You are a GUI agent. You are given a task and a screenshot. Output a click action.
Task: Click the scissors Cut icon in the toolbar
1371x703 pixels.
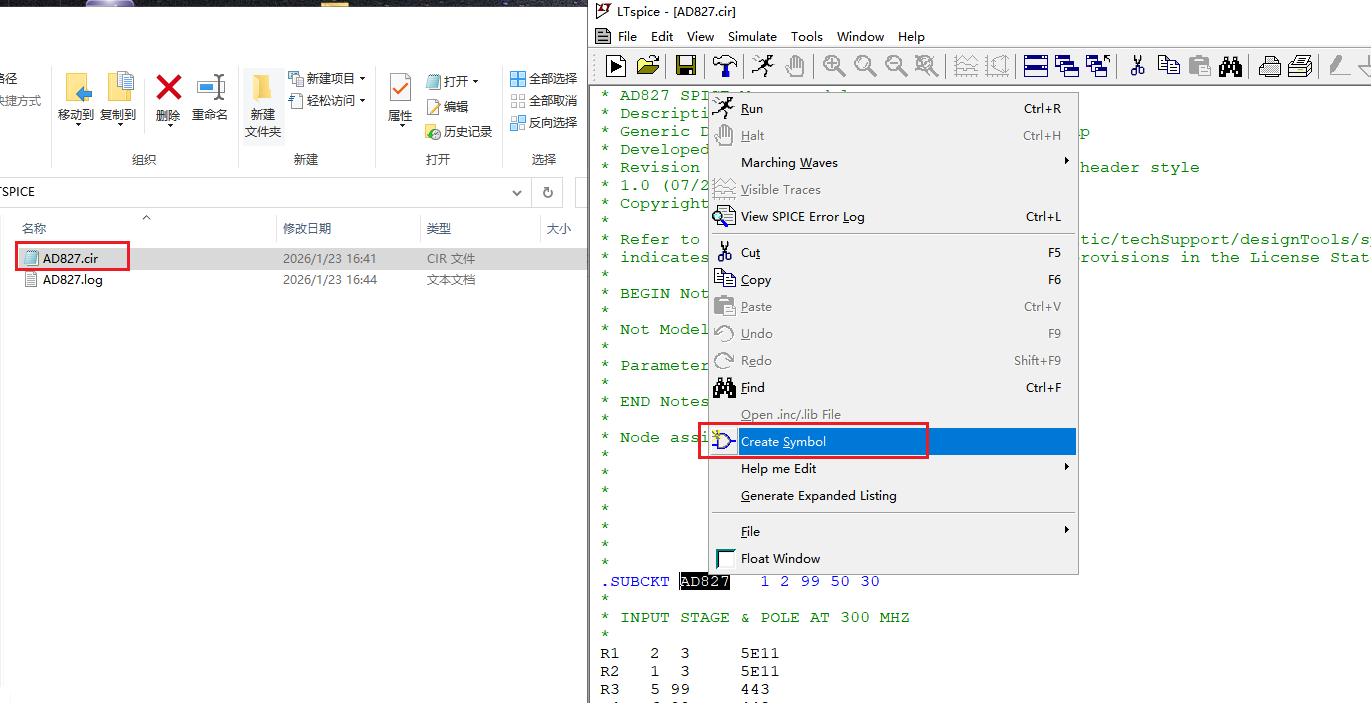1137,66
